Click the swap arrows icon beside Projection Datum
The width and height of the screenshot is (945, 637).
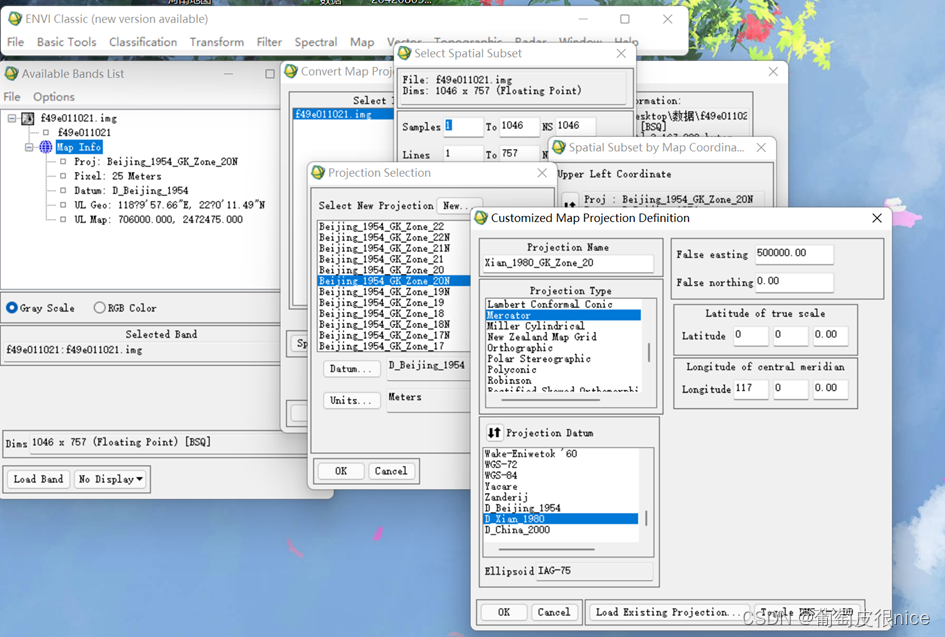pyautogui.click(x=494, y=432)
